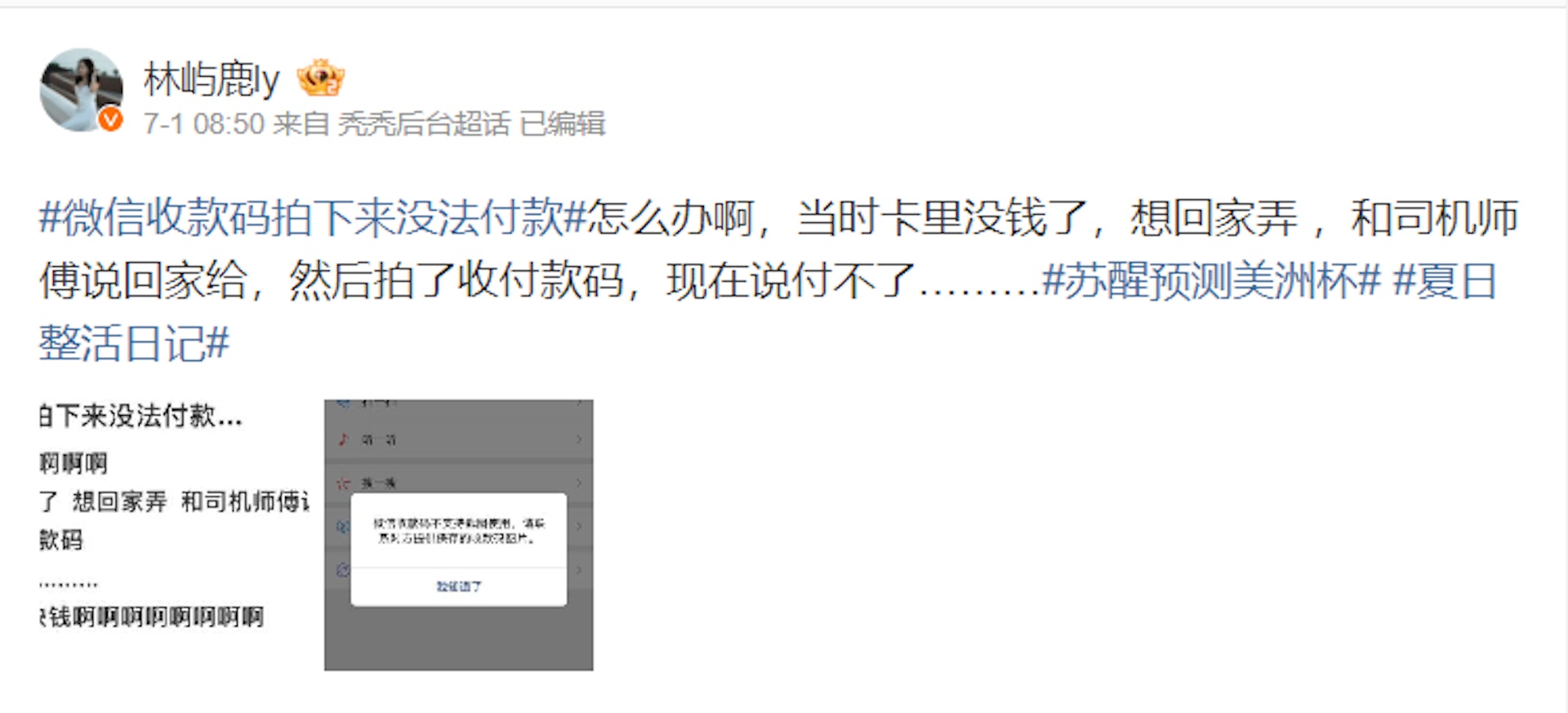The width and height of the screenshot is (1568, 713).
Task: Click the post body text paragraph
Action: click(778, 281)
